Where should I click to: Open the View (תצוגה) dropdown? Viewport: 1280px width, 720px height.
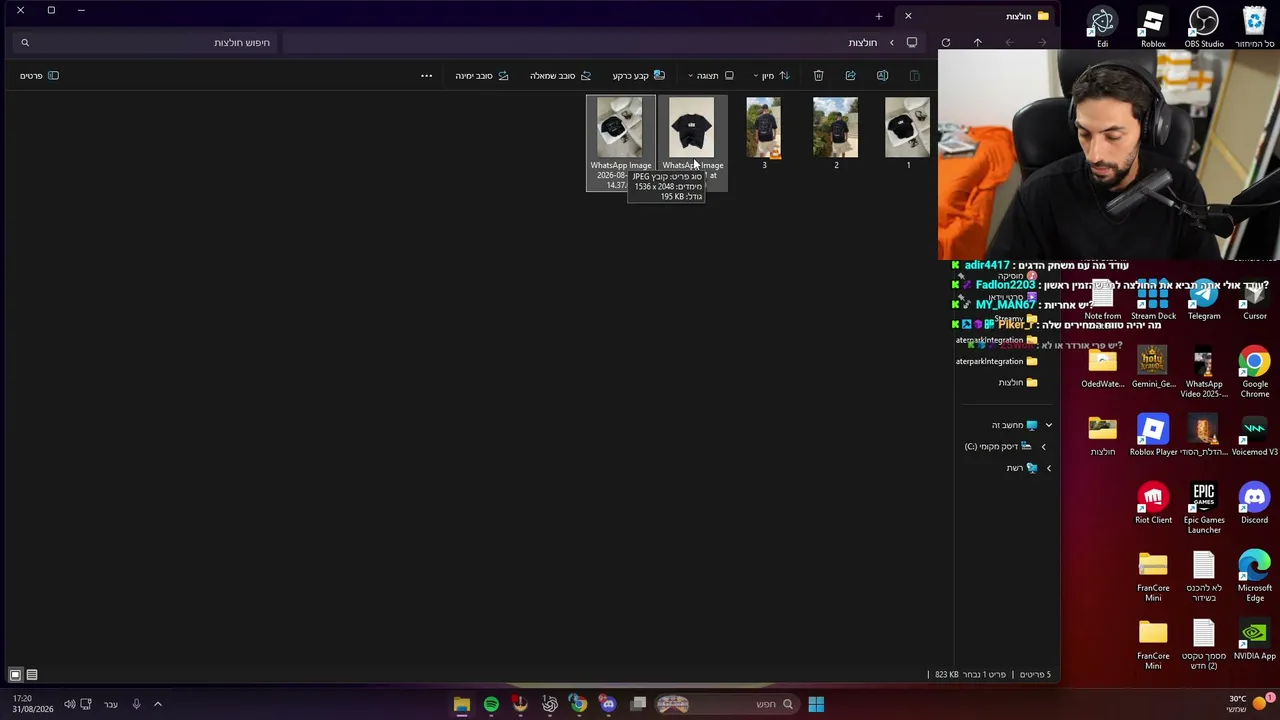coord(711,76)
